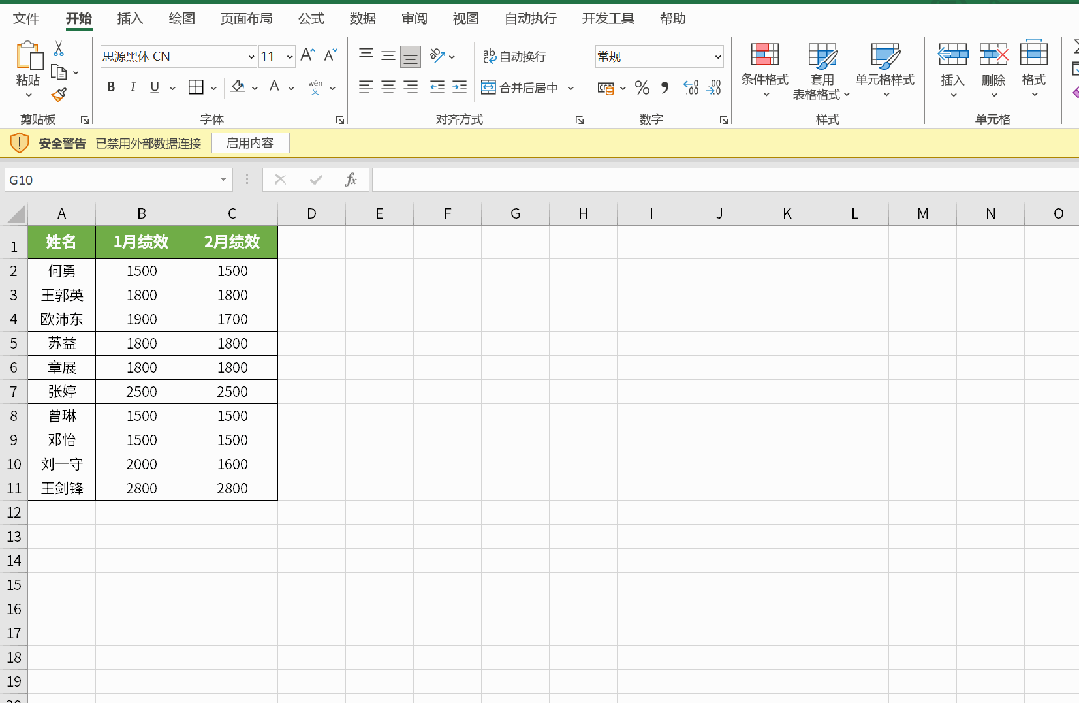Screen dimensions: 1079x703
Task: Expand the Name Box dropdown arrow
Action: point(224,180)
